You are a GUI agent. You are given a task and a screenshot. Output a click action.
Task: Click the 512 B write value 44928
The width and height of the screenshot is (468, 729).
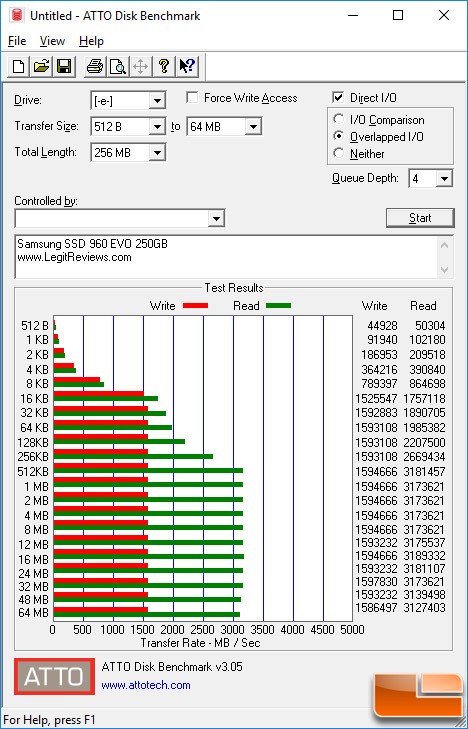click(382, 326)
